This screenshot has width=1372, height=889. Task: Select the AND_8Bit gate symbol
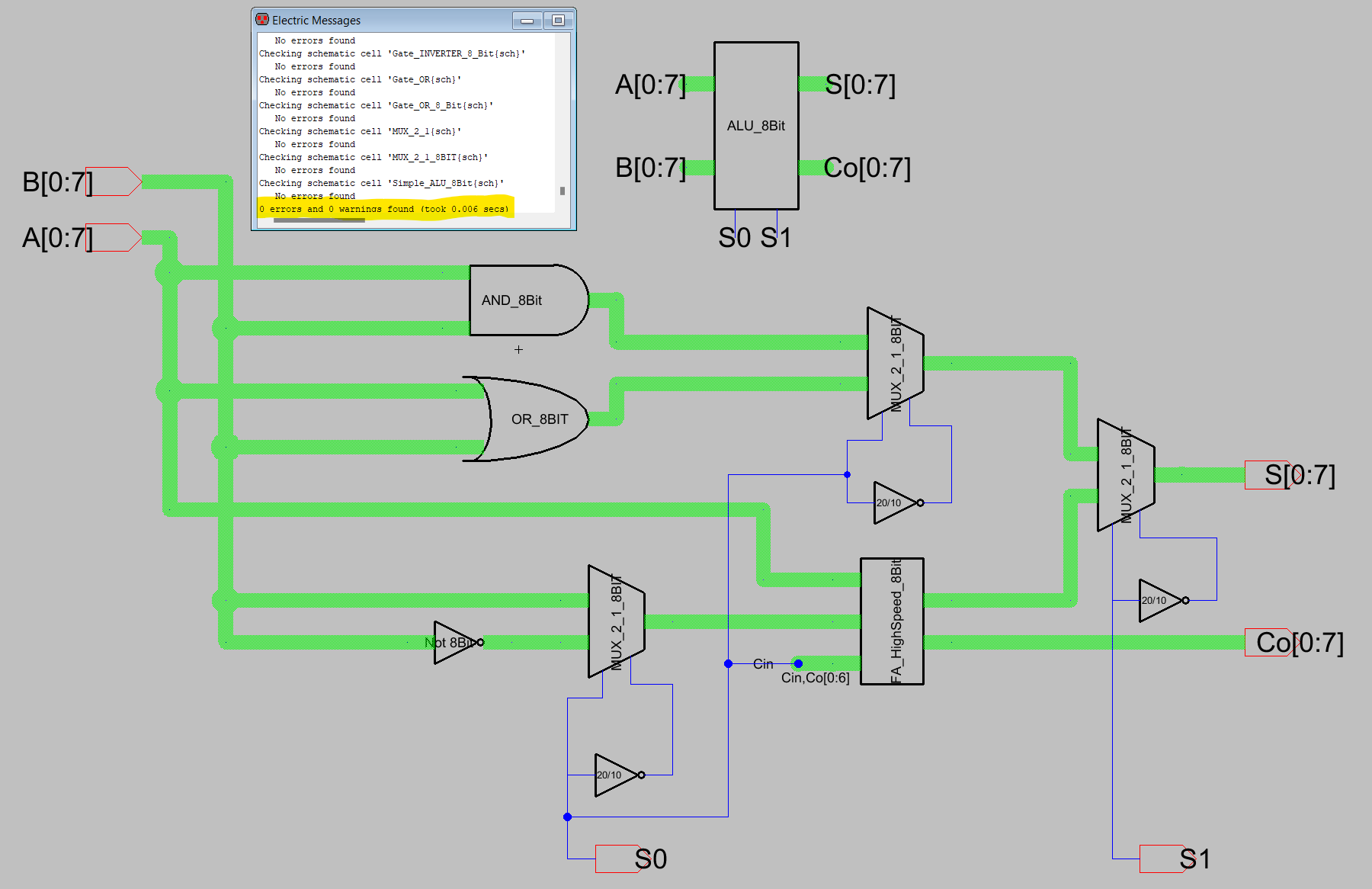527,300
